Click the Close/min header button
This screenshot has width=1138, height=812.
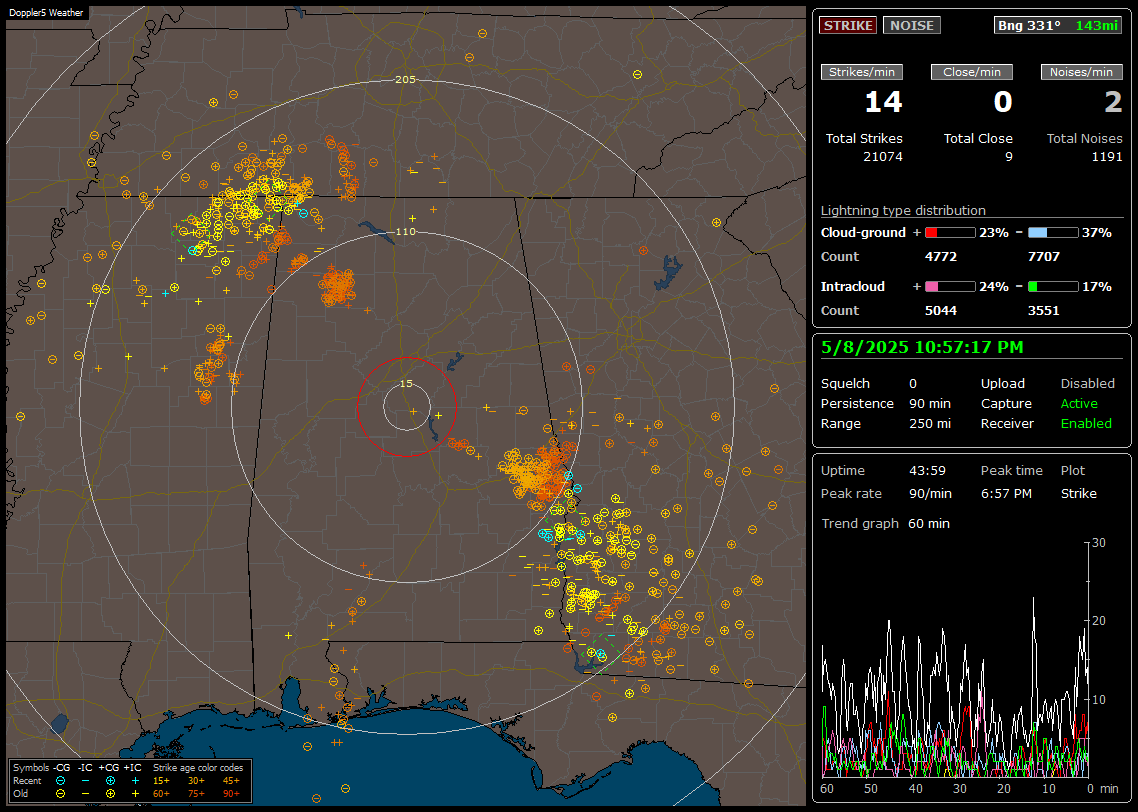tap(972, 72)
